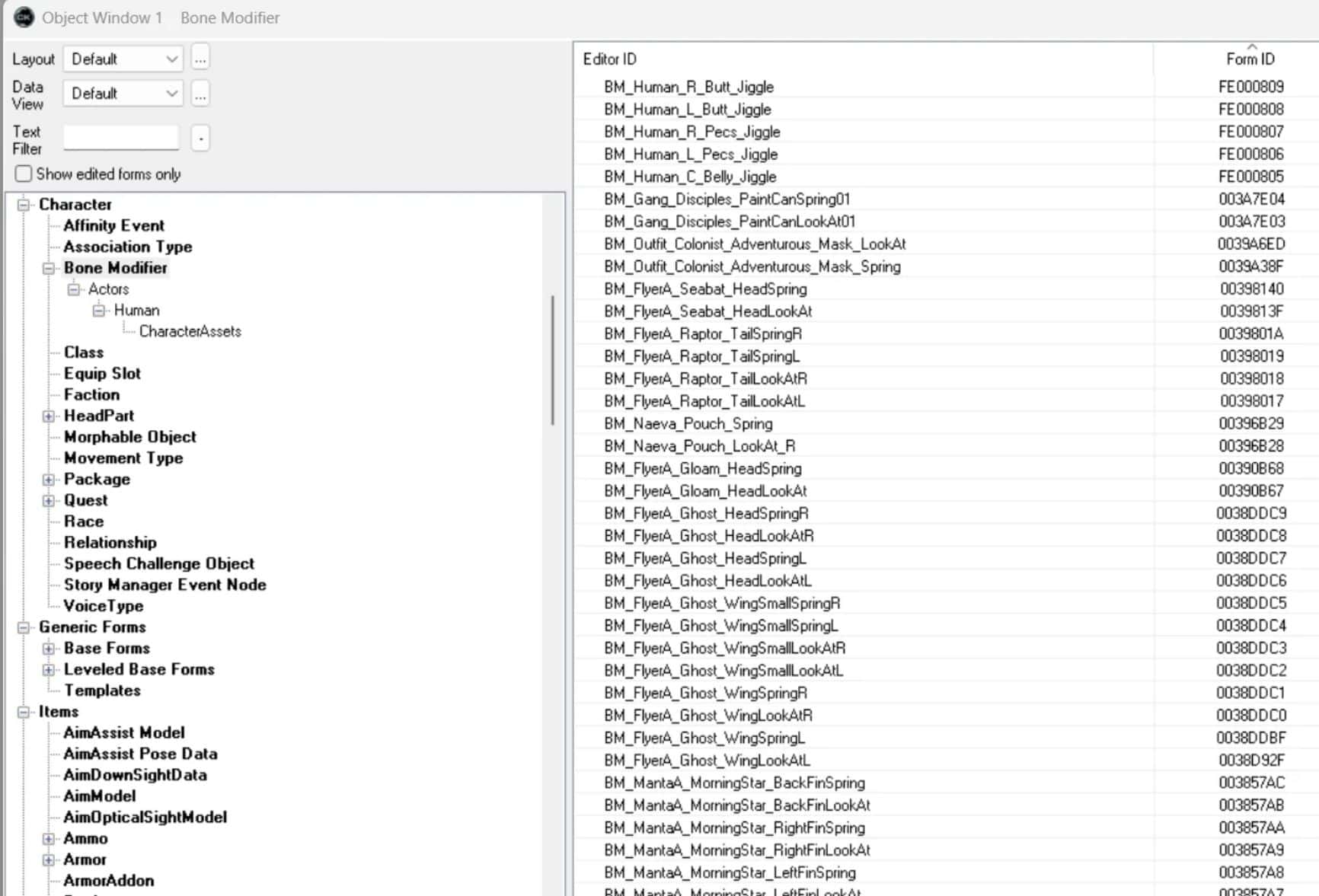Click the small button beside Text Filter

[200, 139]
